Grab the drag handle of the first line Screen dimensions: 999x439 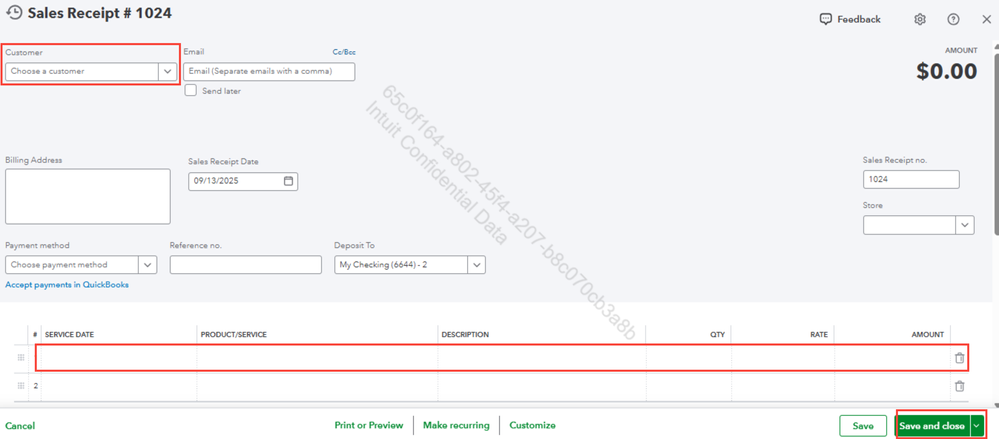(21, 357)
